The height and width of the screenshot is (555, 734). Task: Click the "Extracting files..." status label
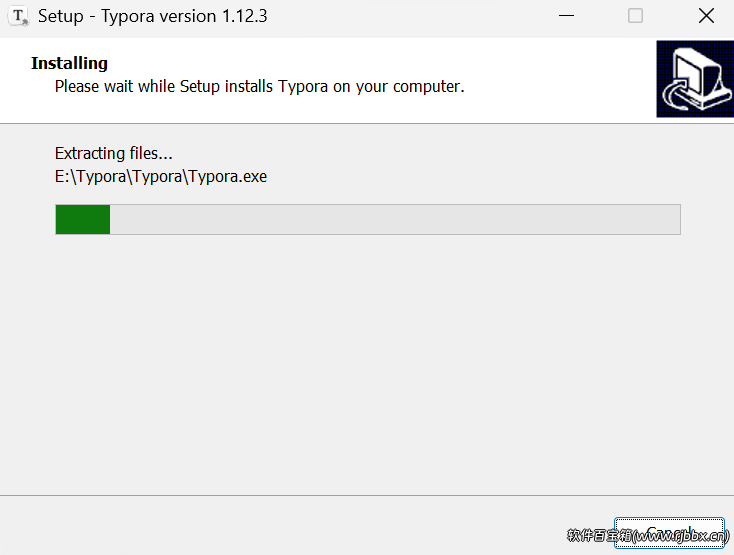[x=113, y=153]
